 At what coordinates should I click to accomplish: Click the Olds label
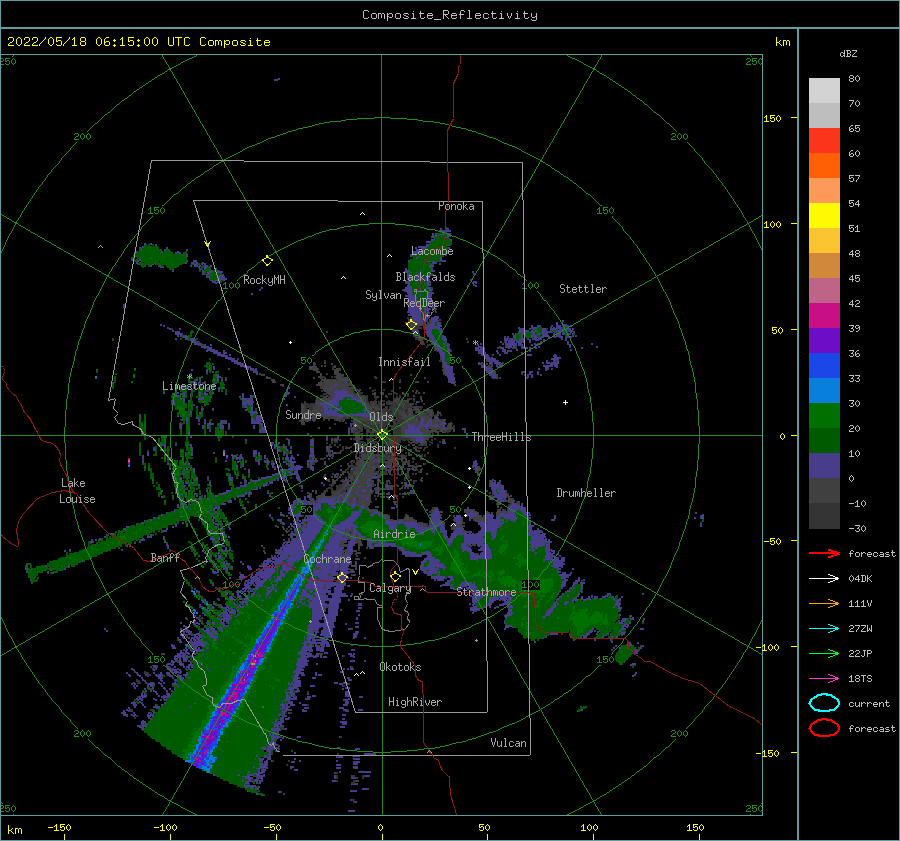coord(381,417)
